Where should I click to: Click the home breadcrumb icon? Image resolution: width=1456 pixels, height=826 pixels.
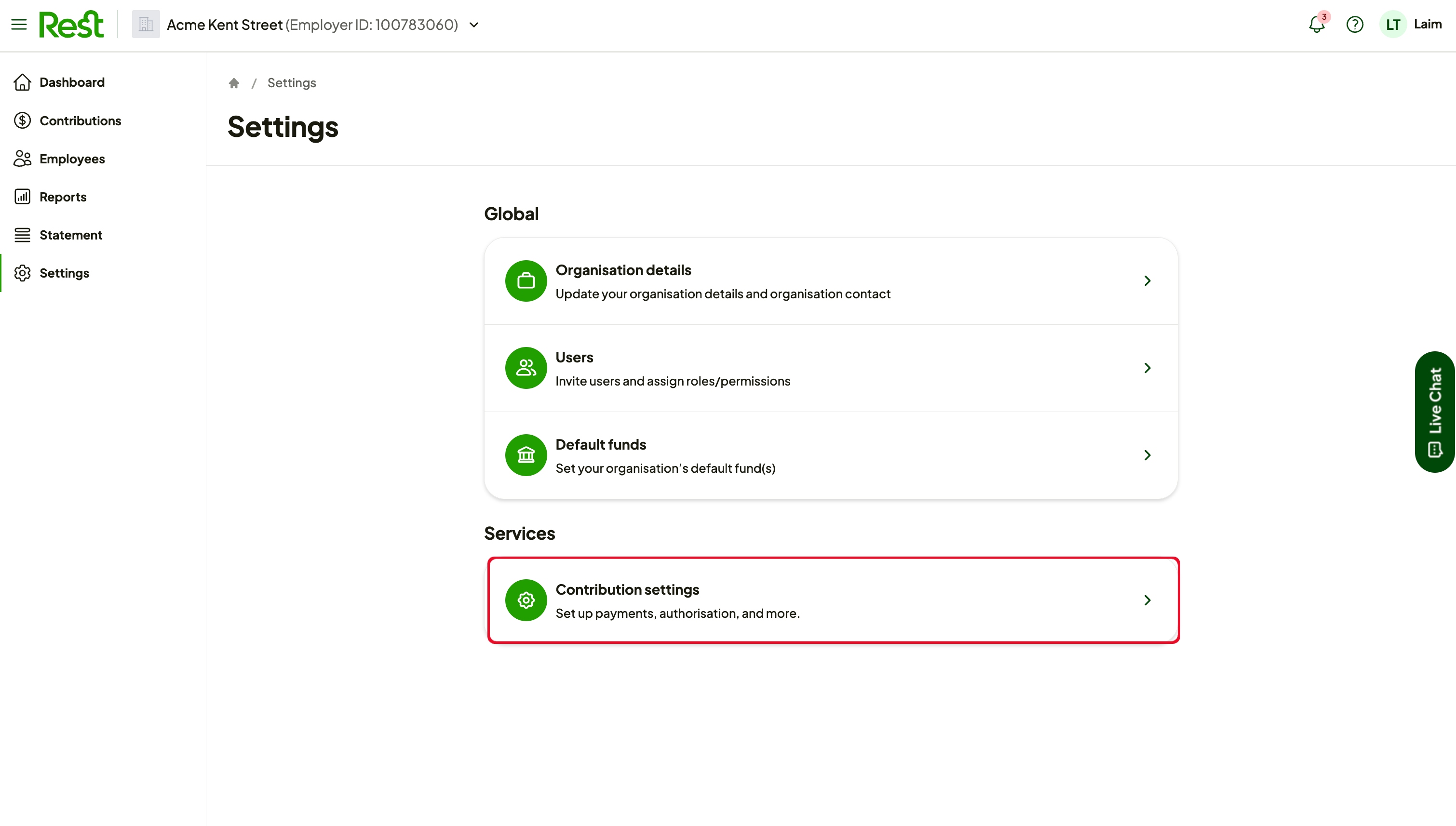(234, 83)
